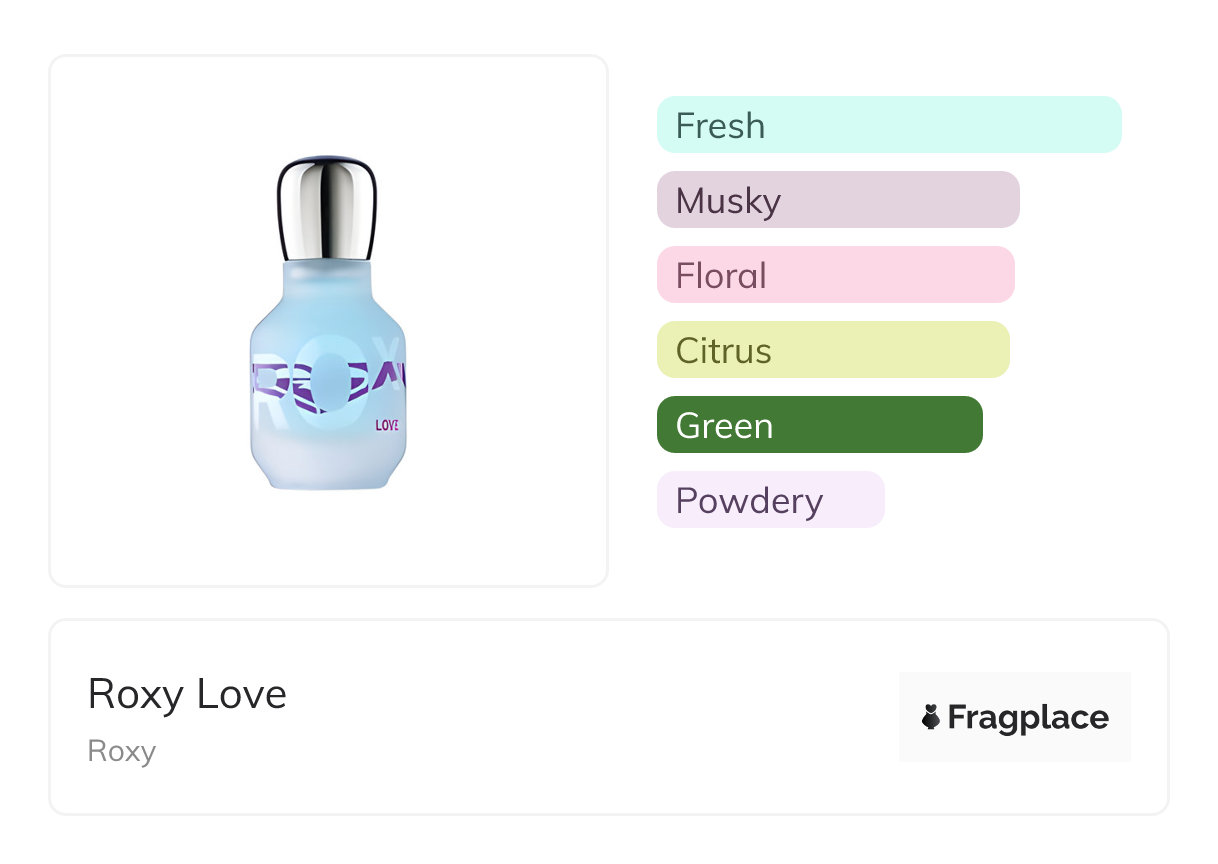Click the Powdery text label
Screen dimensions: 1218x864
pyautogui.click(x=749, y=501)
